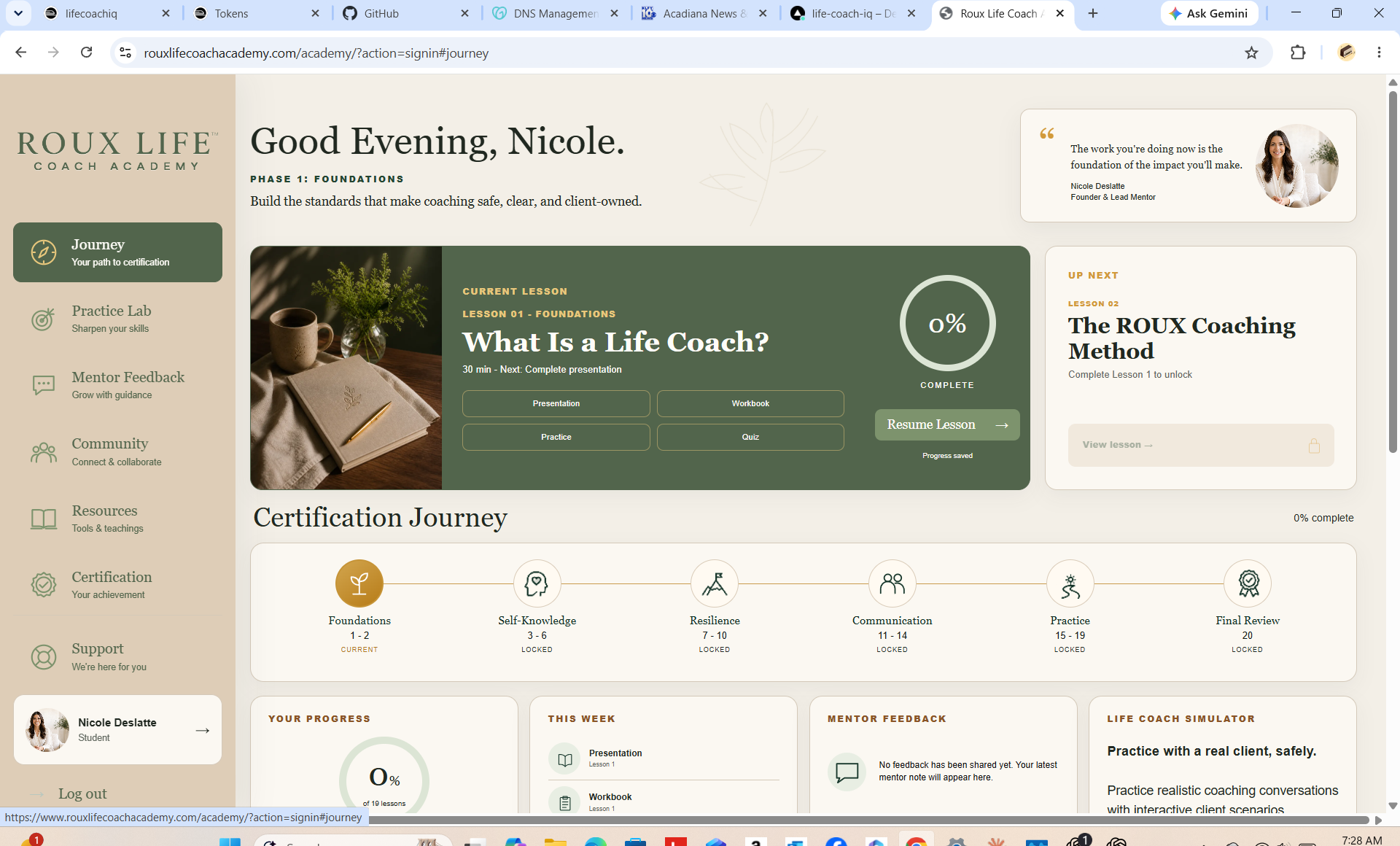This screenshot has height=846, width=1400.
Task: Open the lesson Practice button
Action: 556,437
